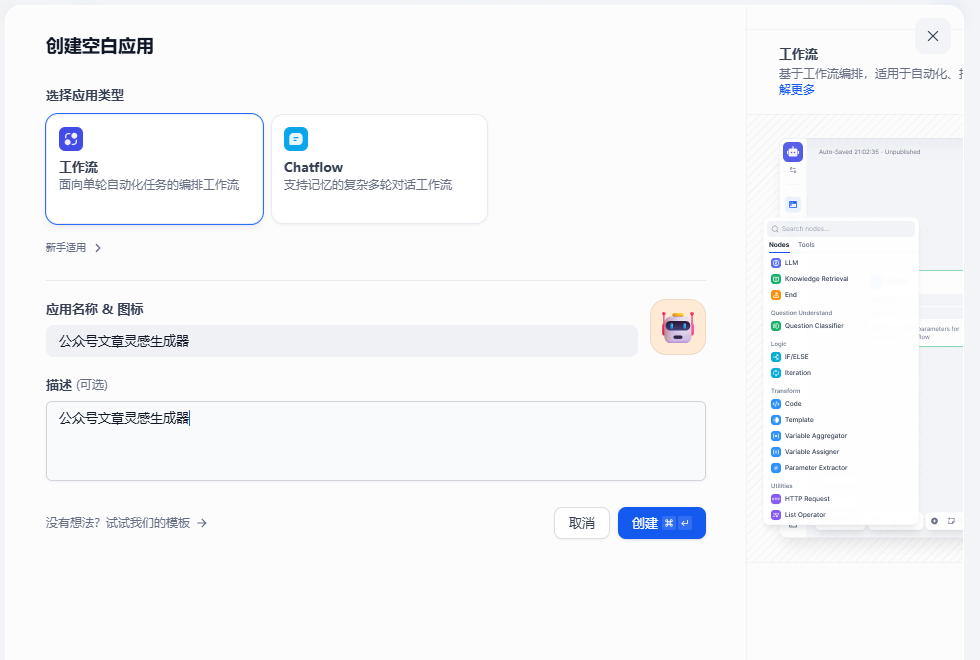This screenshot has width=980, height=660.
Task: Click the HTTP Request node icon
Action: [x=776, y=499]
